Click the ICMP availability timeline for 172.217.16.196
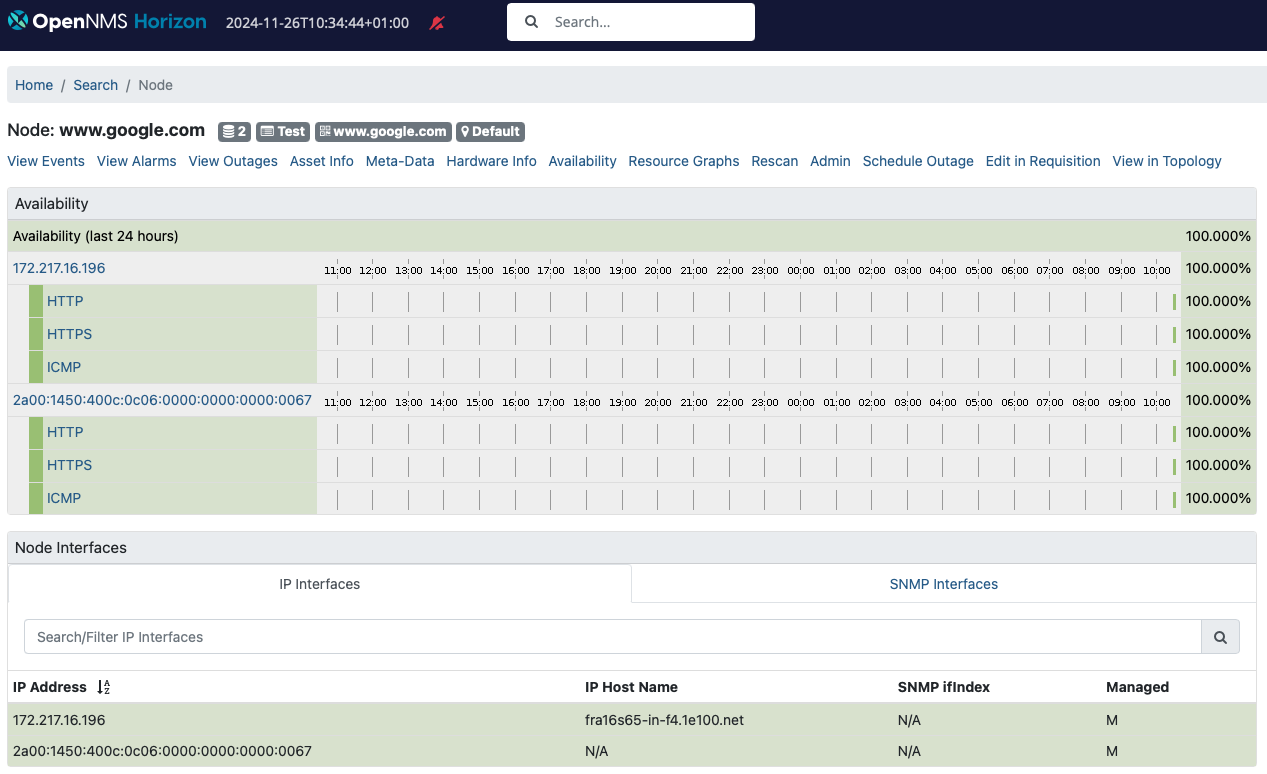Image resolution: width=1267 pixels, height=774 pixels. point(747,367)
